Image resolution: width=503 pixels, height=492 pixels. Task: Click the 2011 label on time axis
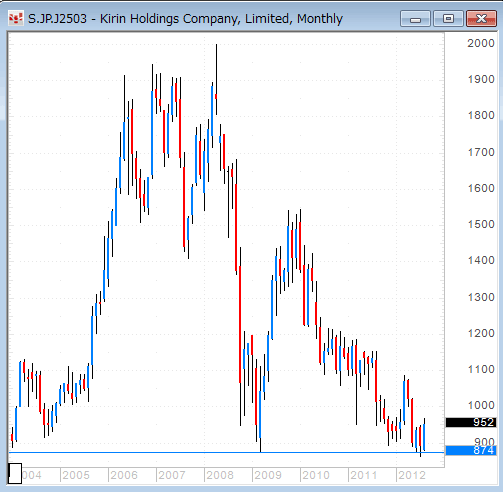tap(364, 475)
